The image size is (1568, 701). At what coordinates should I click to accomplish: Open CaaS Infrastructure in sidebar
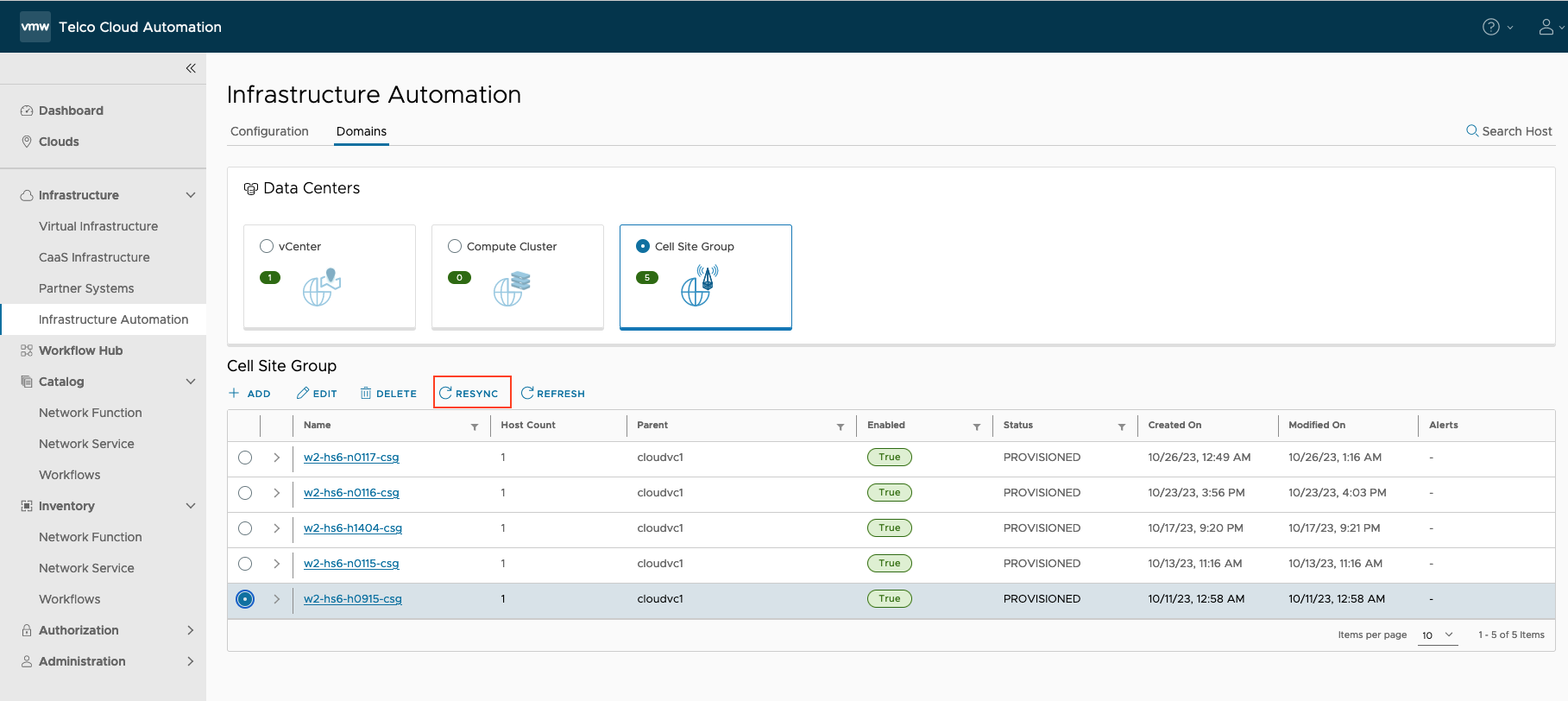point(94,257)
